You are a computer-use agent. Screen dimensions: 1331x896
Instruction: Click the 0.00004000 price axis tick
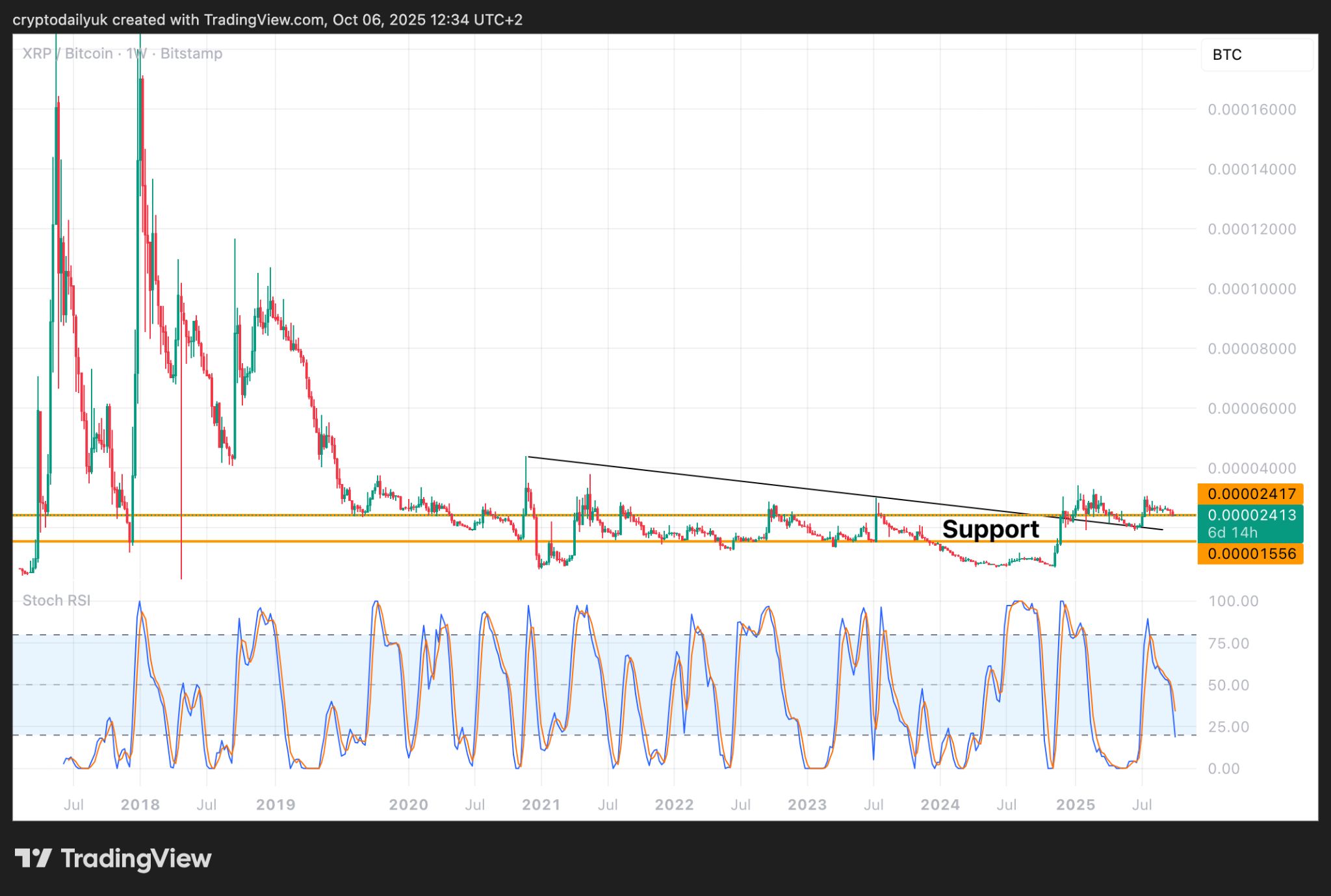click(1252, 468)
